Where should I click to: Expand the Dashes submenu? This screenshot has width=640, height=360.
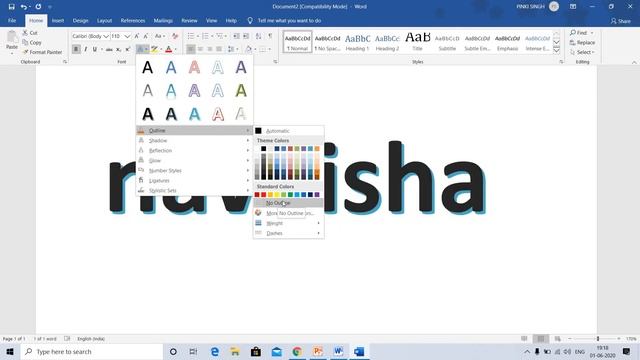(x=288, y=233)
